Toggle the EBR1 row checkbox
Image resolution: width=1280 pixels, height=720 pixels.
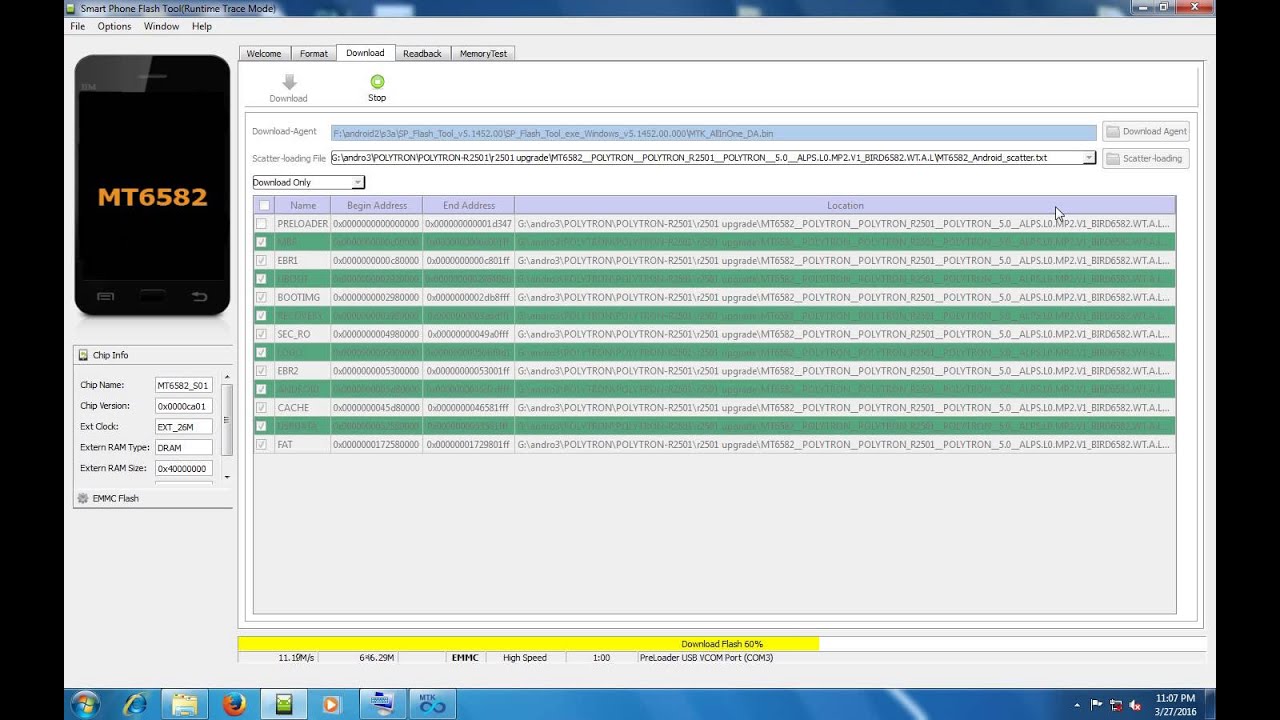pos(262,261)
